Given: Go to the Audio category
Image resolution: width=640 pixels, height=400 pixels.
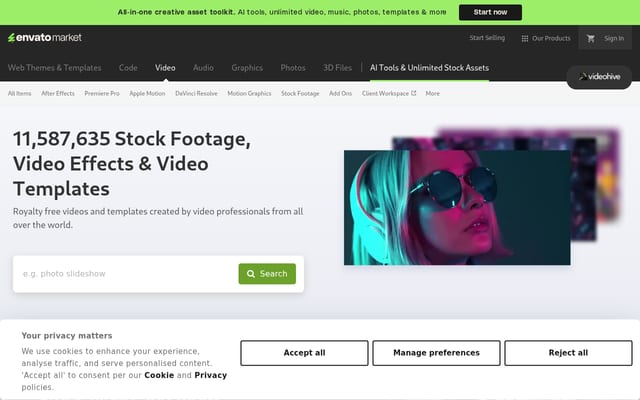Looking at the screenshot, I should [203, 68].
